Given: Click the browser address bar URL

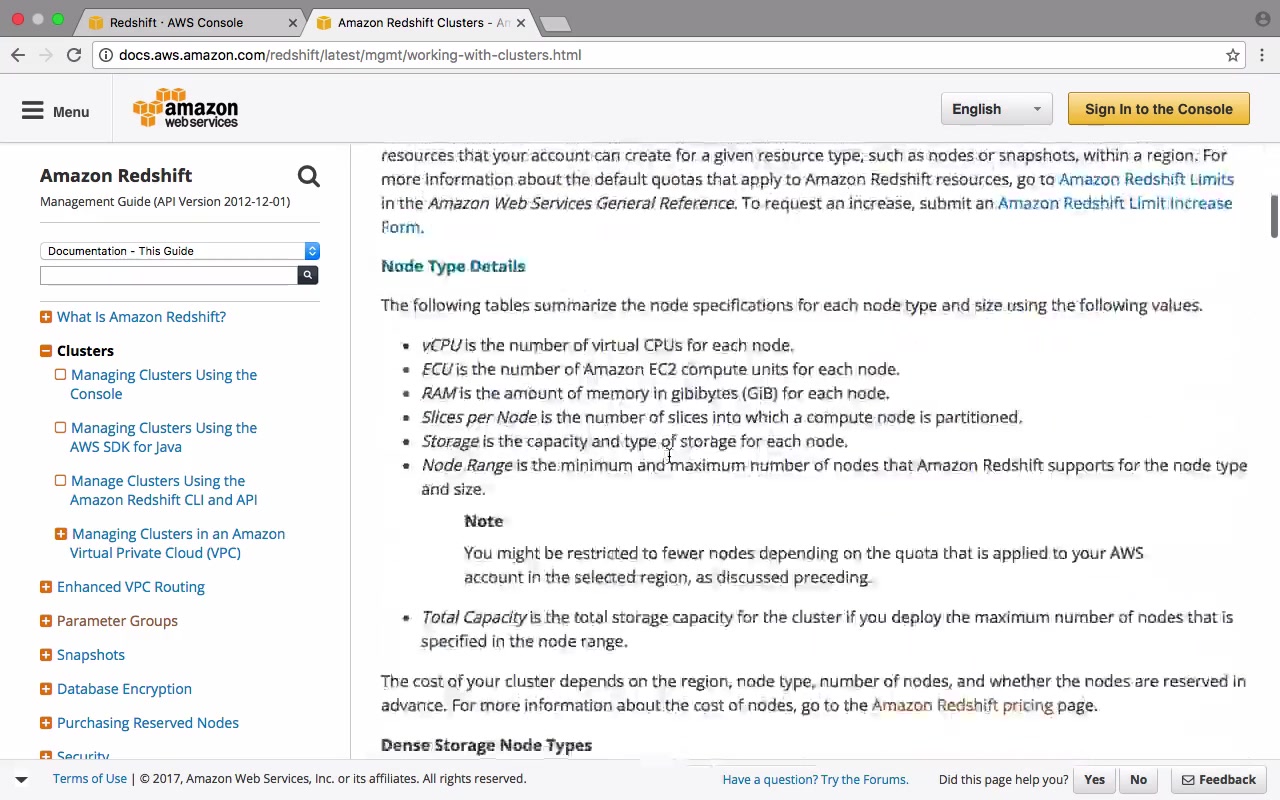Looking at the screenshot, I should click(350, 55).
